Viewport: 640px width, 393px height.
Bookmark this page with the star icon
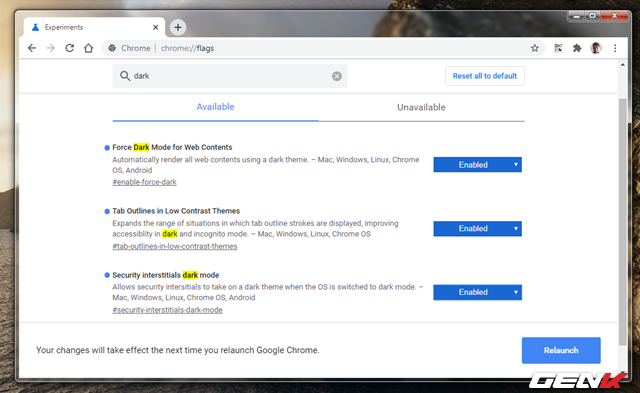[535, 48]
